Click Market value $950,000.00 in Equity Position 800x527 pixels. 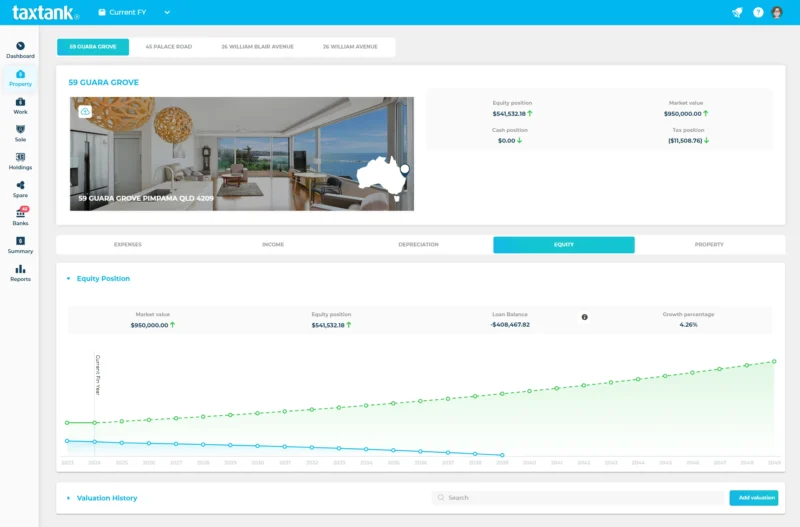tap(153, 325)
